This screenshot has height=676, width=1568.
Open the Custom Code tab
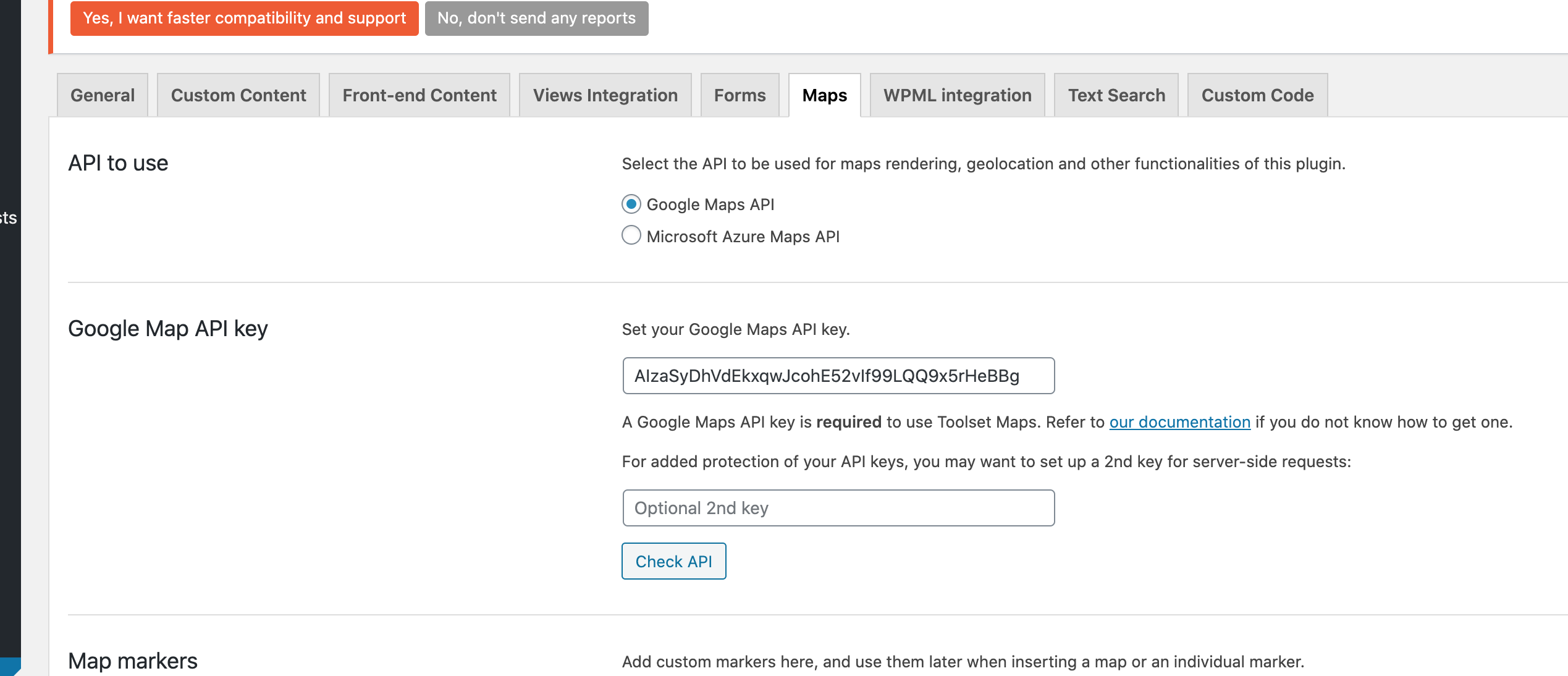pos(1258,95)
